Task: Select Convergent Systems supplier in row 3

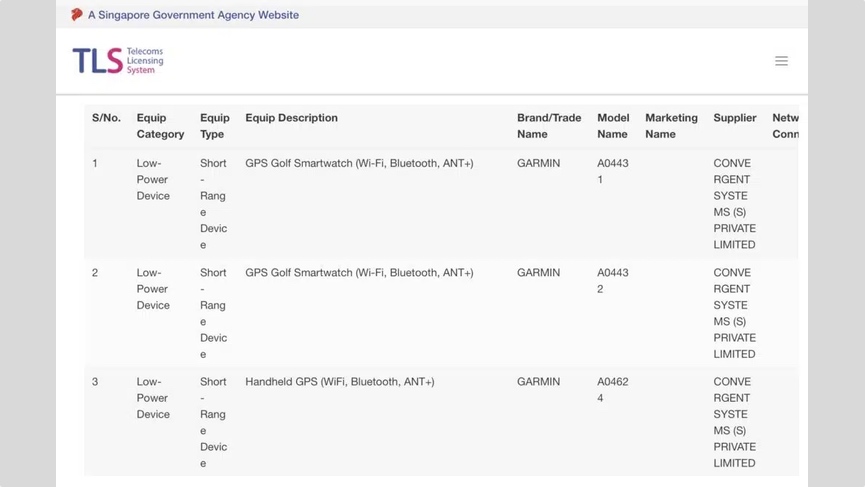Action: 735,422
